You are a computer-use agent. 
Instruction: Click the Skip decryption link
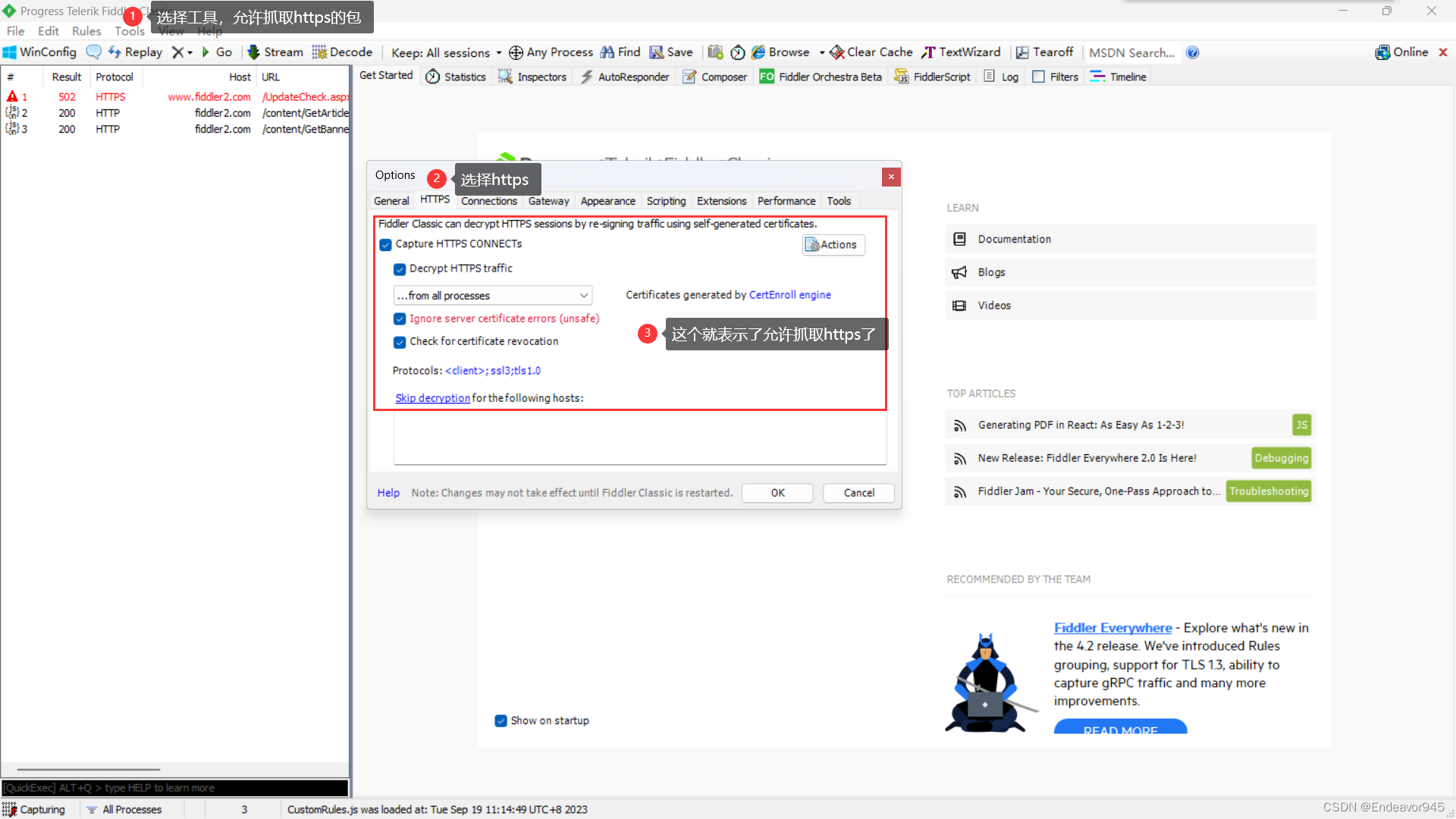[x=432, y=398]
